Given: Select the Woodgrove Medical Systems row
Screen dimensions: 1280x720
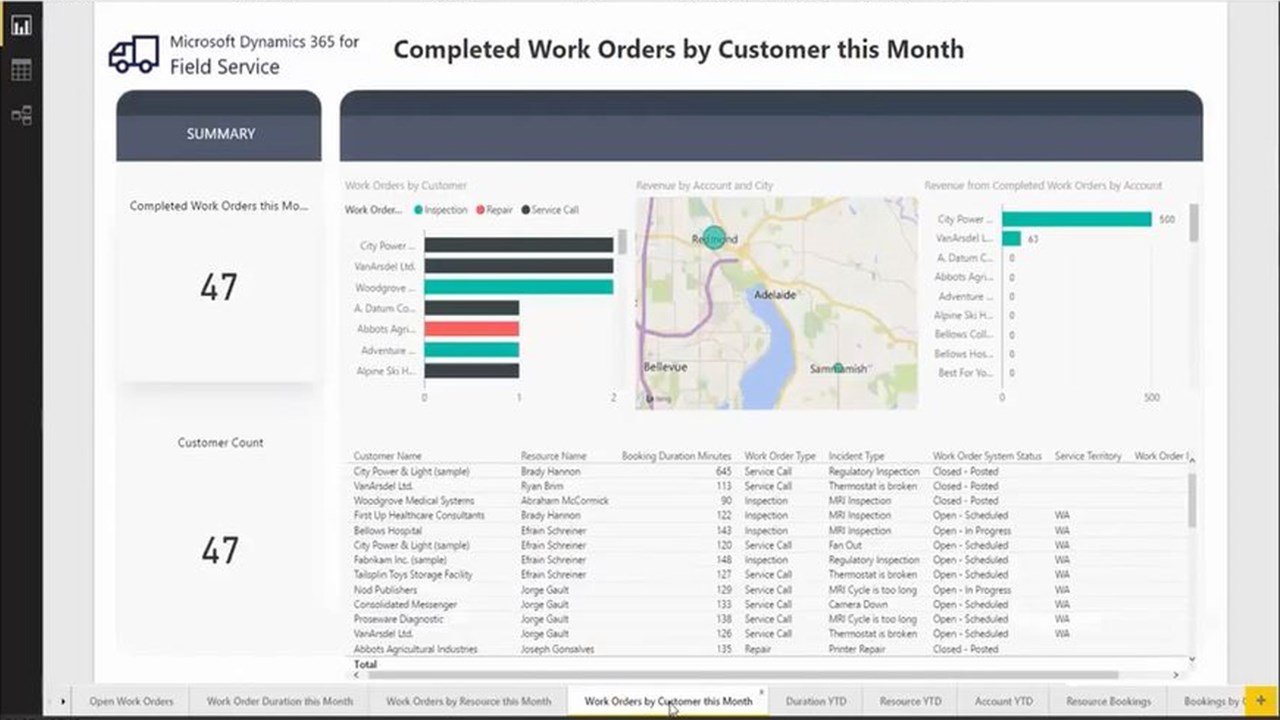Looking at the screenshot, I should click(771, 500).
